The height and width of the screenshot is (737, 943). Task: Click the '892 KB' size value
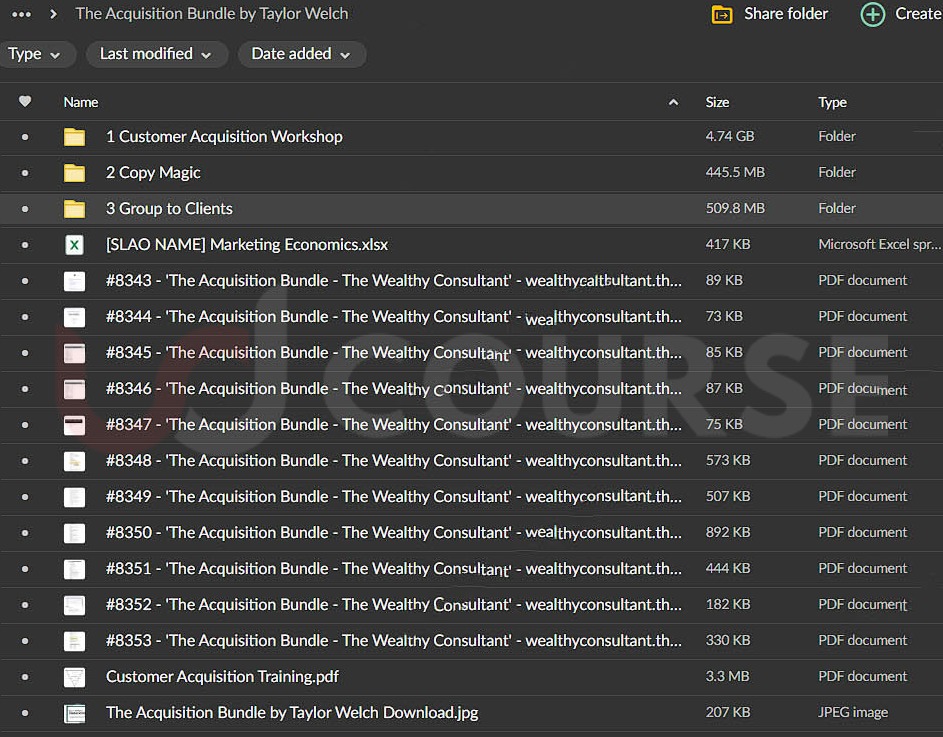pyautogui.click(x=728, y=532)
